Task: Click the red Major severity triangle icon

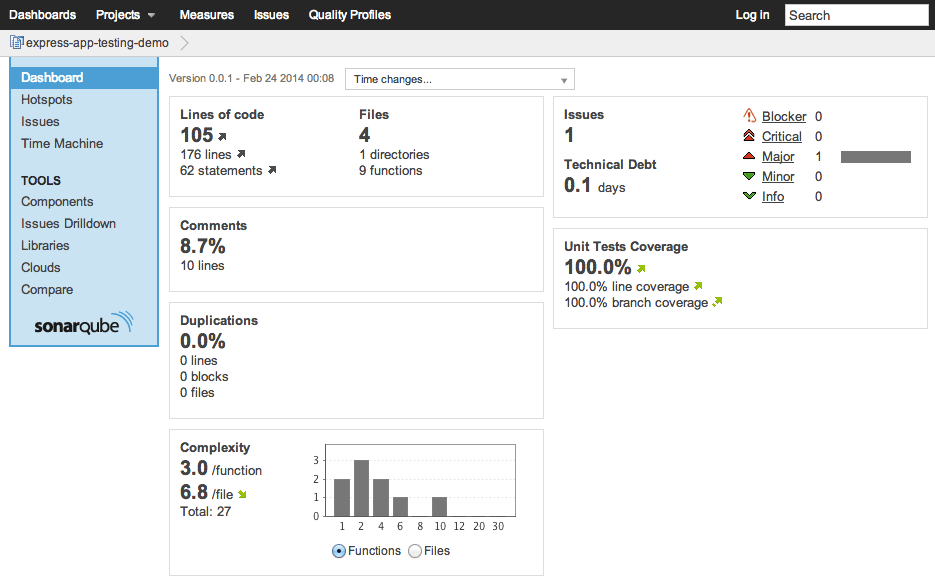Action: pos(749,157)
